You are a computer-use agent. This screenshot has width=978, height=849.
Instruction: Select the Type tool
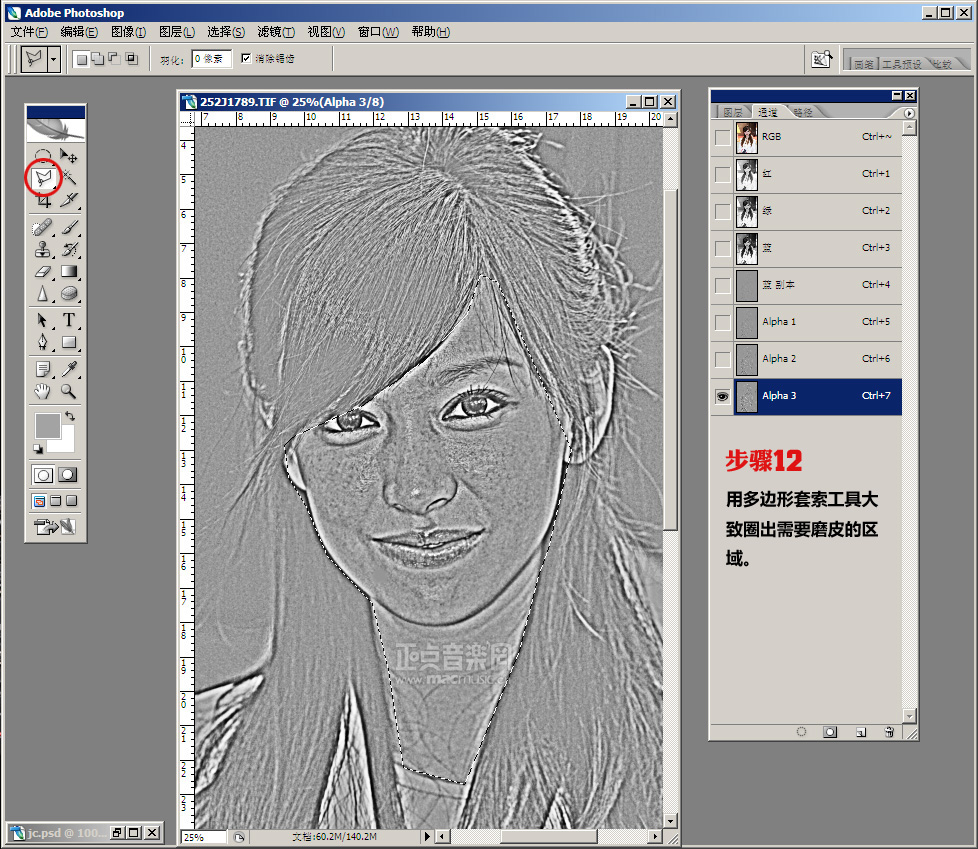click(x=70, y=320)
